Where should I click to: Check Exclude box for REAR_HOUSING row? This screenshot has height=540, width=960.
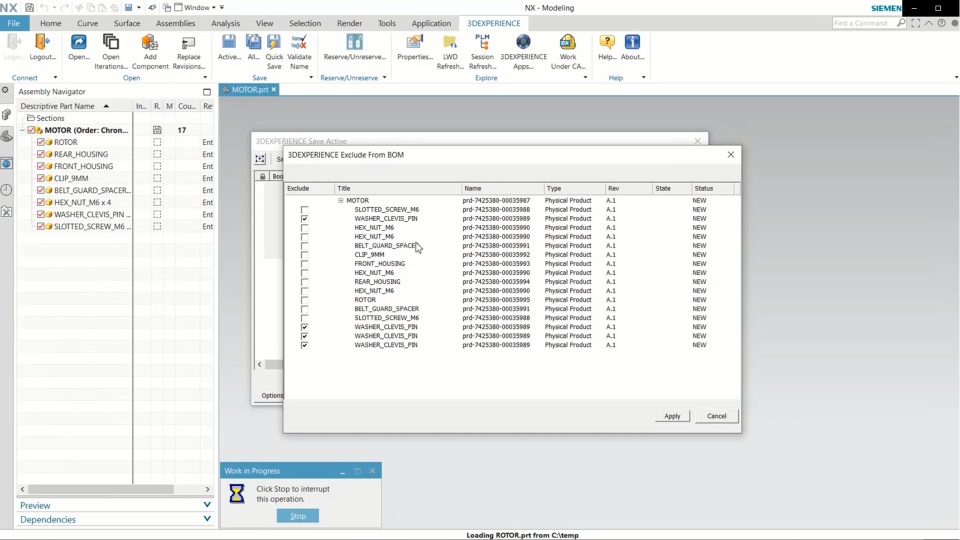click(x=304, y=282)
